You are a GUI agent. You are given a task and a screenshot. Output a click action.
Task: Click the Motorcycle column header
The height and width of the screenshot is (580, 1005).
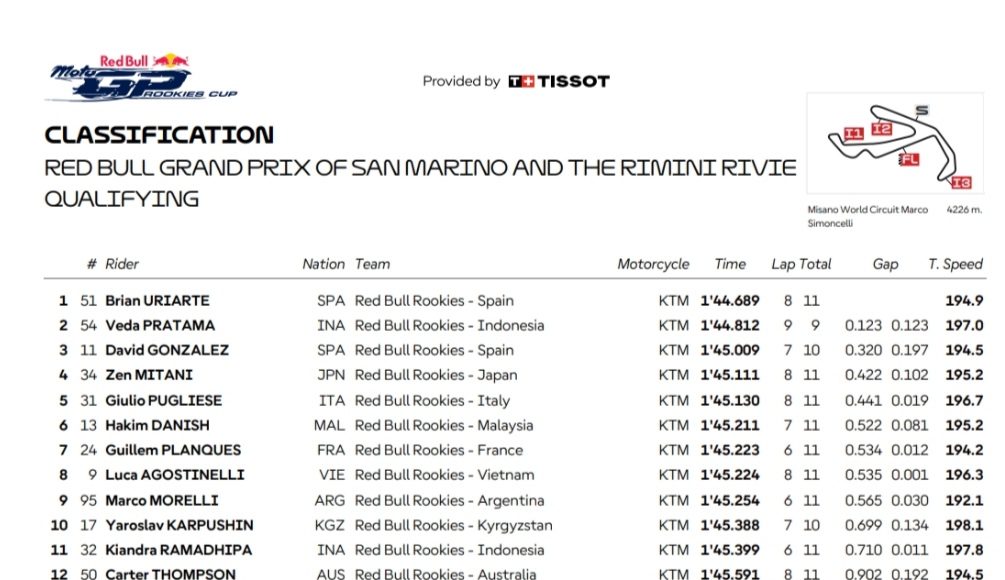tap(653, 264)
